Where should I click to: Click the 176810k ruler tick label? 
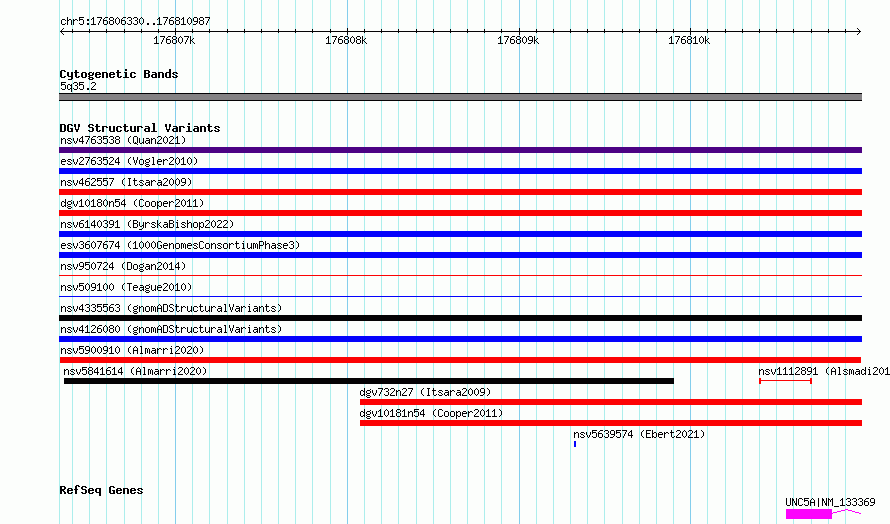[x=689, y=40]
